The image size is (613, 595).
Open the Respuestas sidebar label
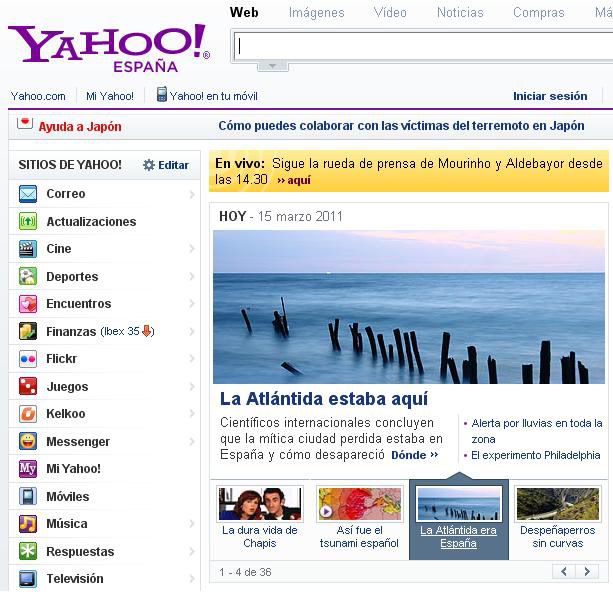point(80,552)
